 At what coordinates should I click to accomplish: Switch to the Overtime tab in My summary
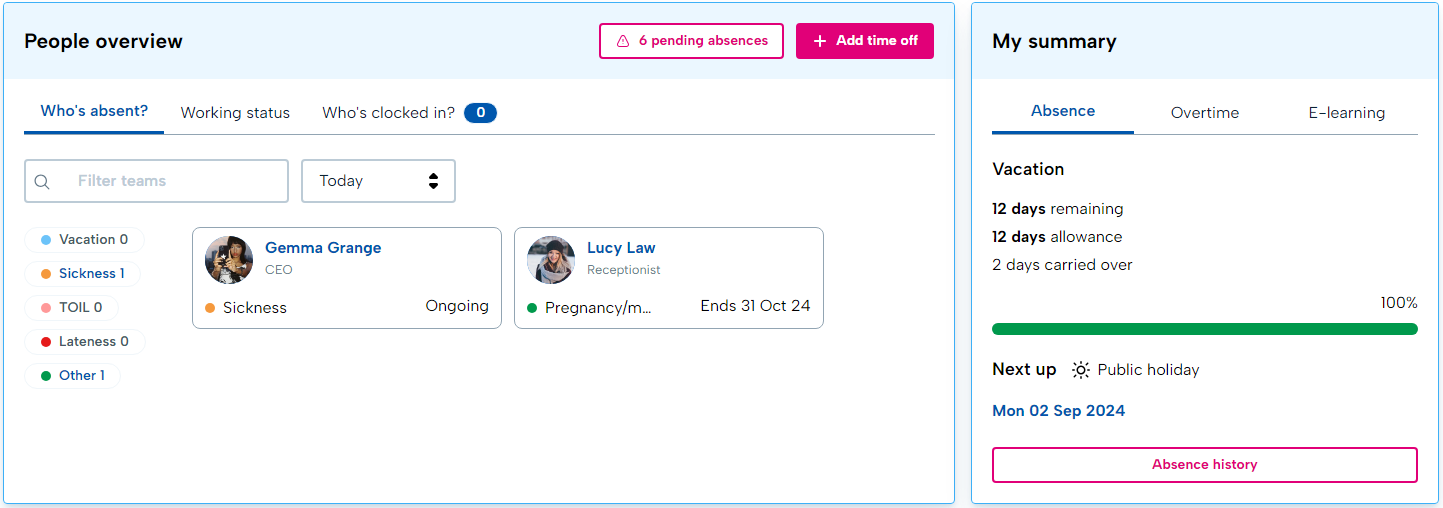[x=1205, y=113]
